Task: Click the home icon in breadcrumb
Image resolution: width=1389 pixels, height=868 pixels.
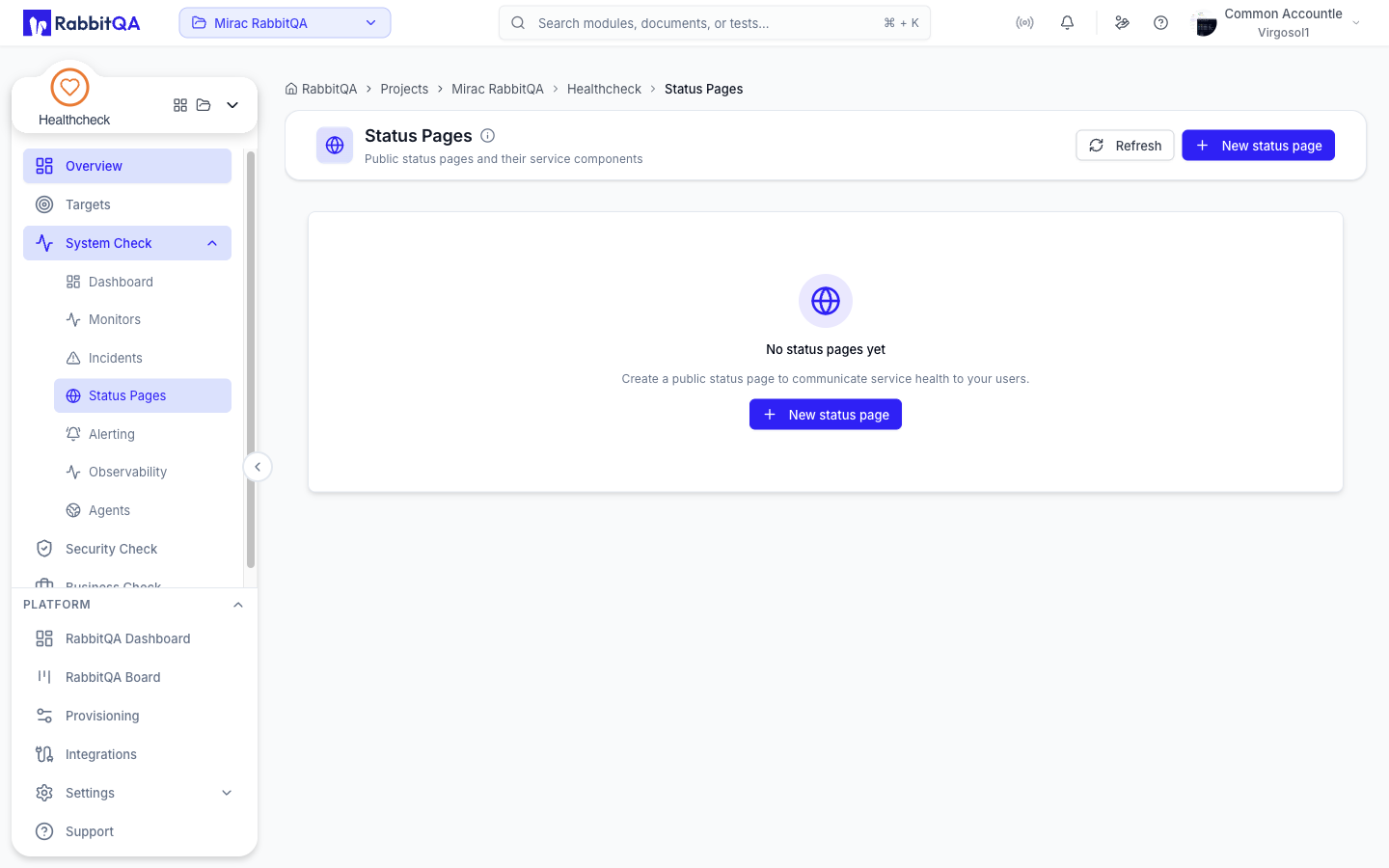Action: pos(291,89)
